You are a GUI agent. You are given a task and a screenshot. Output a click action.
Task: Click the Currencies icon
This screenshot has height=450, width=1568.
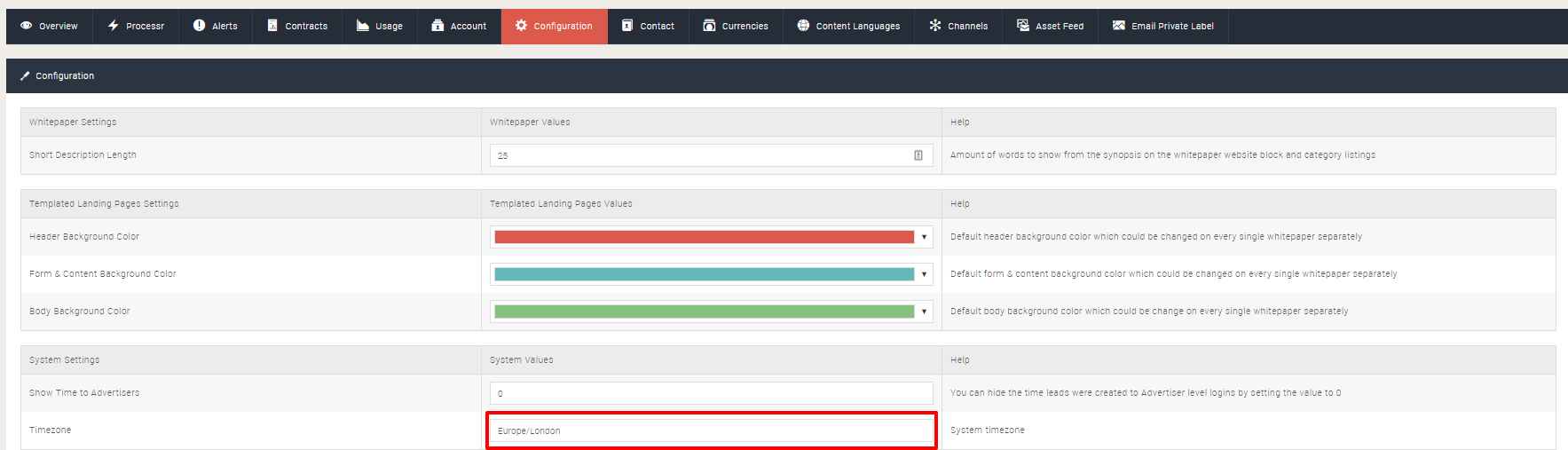tap(709, 26)
